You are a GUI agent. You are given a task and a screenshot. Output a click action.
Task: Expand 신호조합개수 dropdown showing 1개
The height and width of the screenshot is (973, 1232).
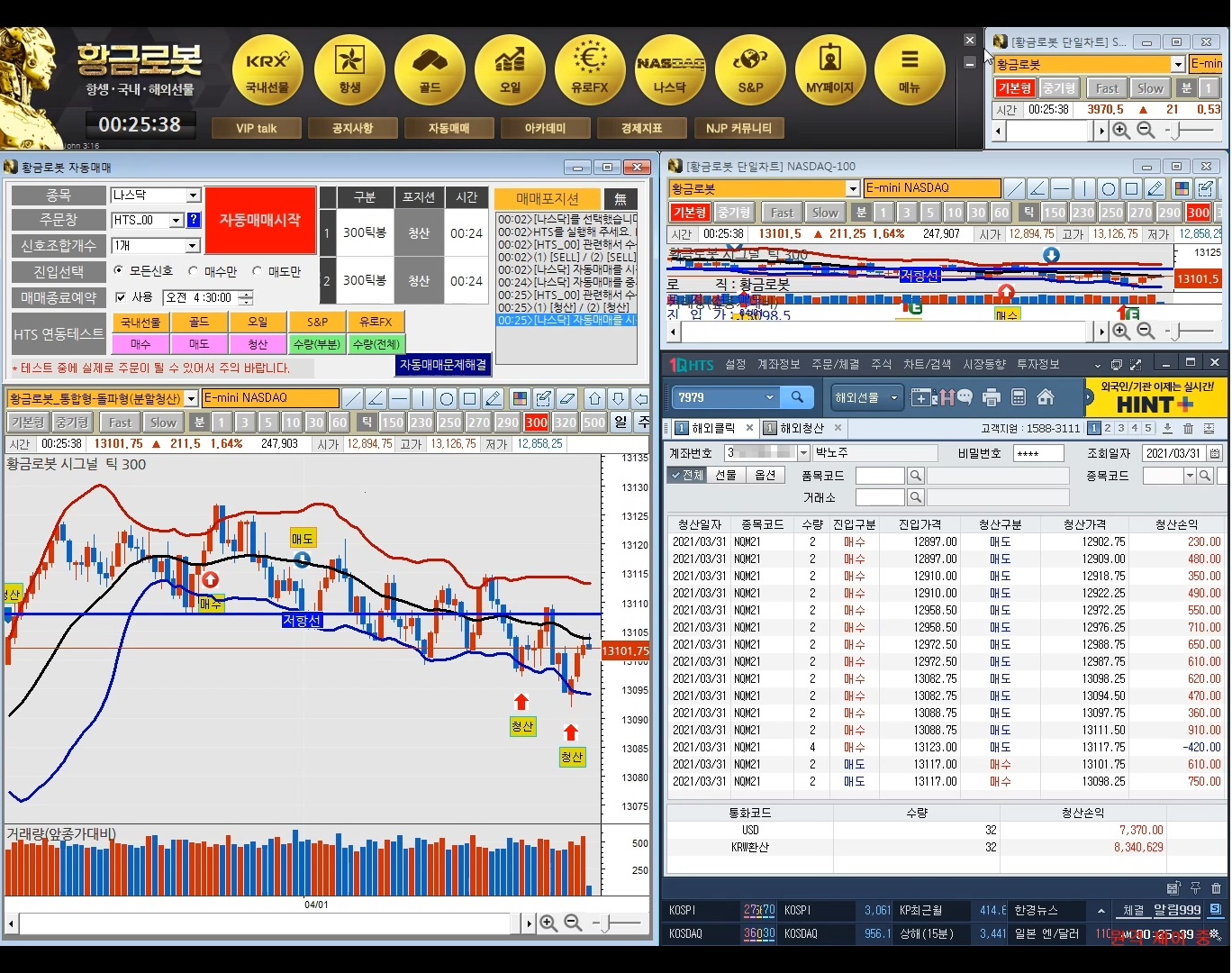click(192, 246)
